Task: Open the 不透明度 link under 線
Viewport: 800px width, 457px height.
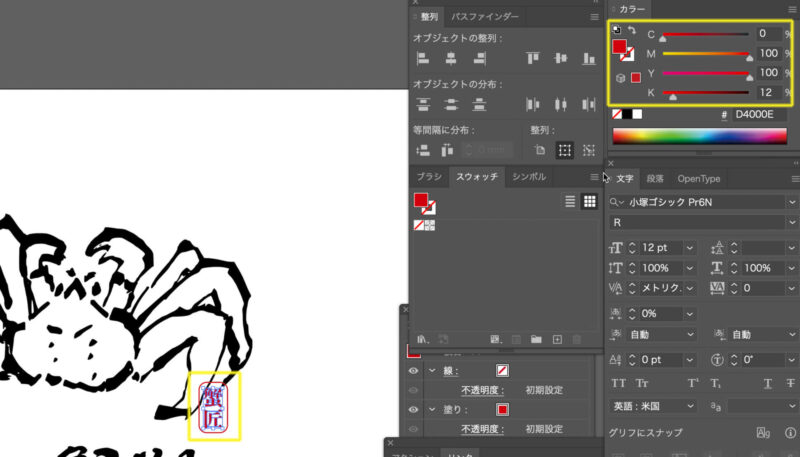Action: click(482, 390)
